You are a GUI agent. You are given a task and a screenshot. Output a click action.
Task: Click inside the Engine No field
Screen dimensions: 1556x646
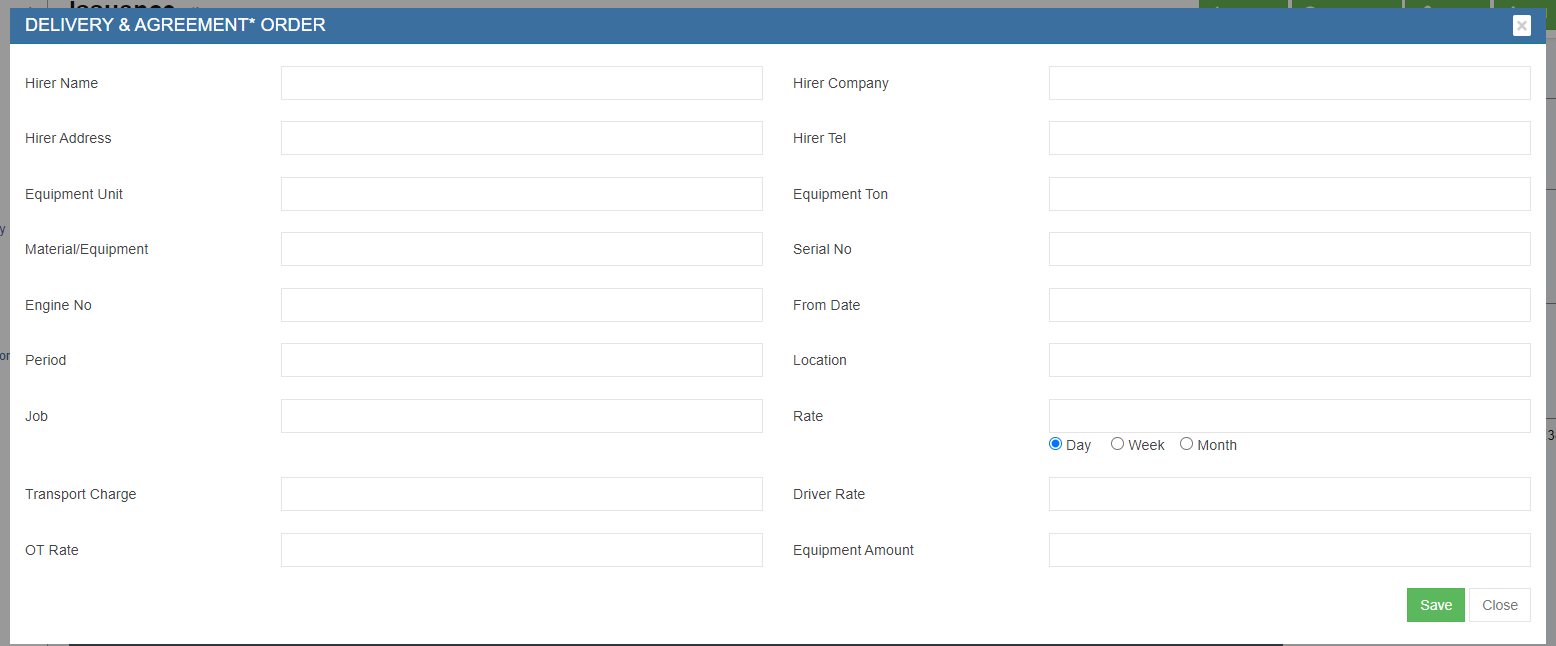521,305
